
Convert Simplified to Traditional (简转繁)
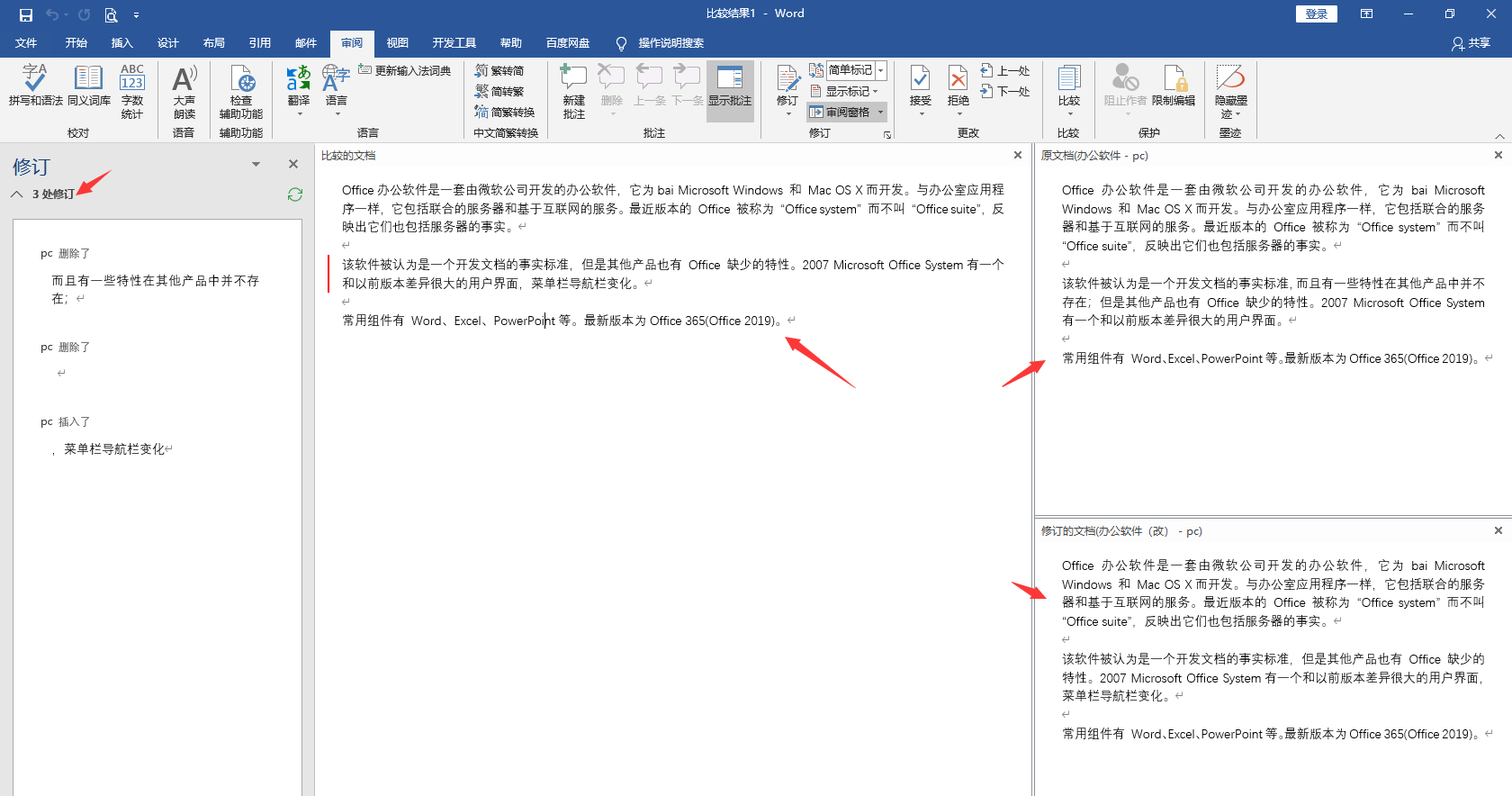499,91
